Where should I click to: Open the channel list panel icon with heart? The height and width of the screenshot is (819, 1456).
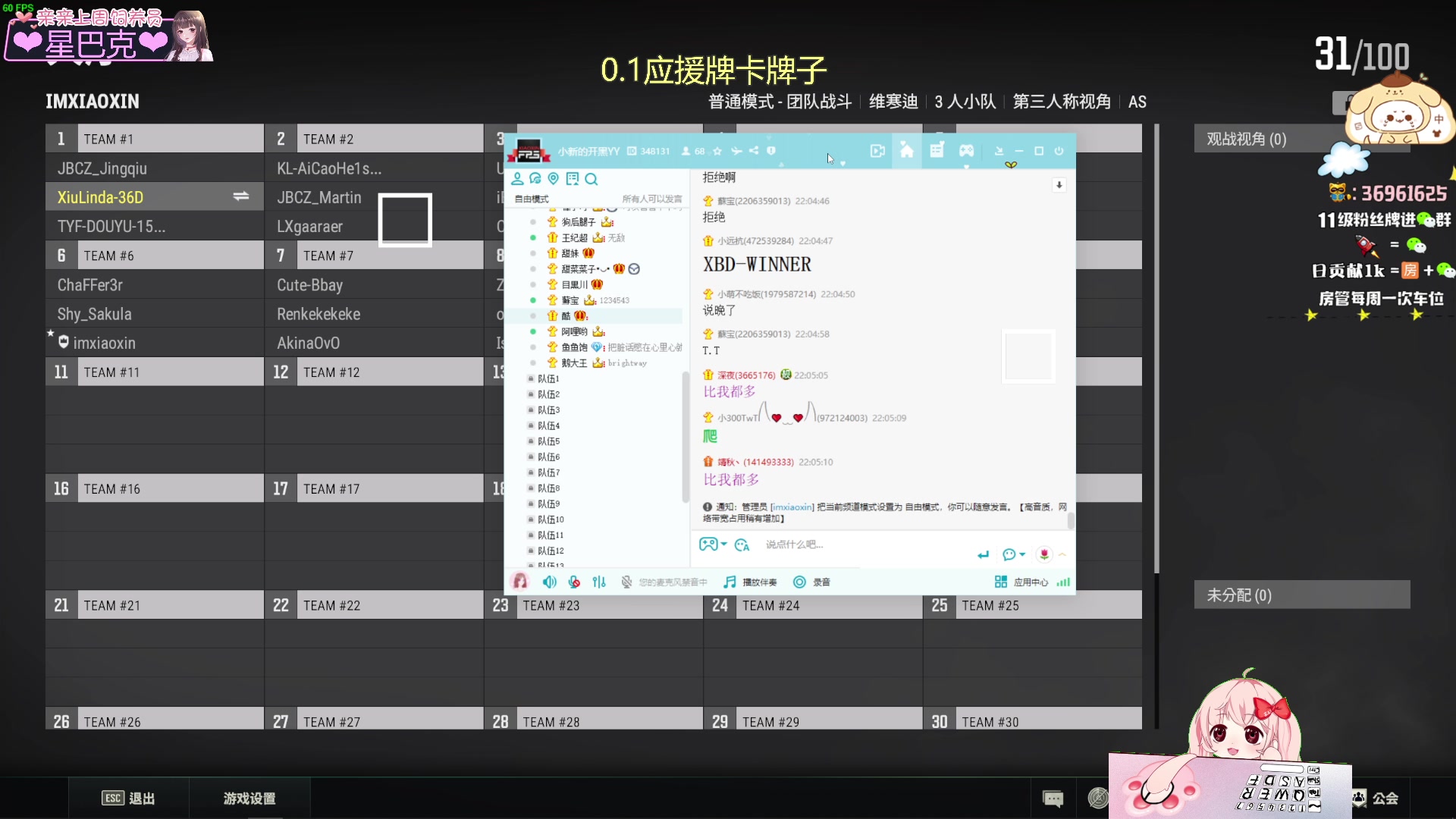click(x=937, y=150)
